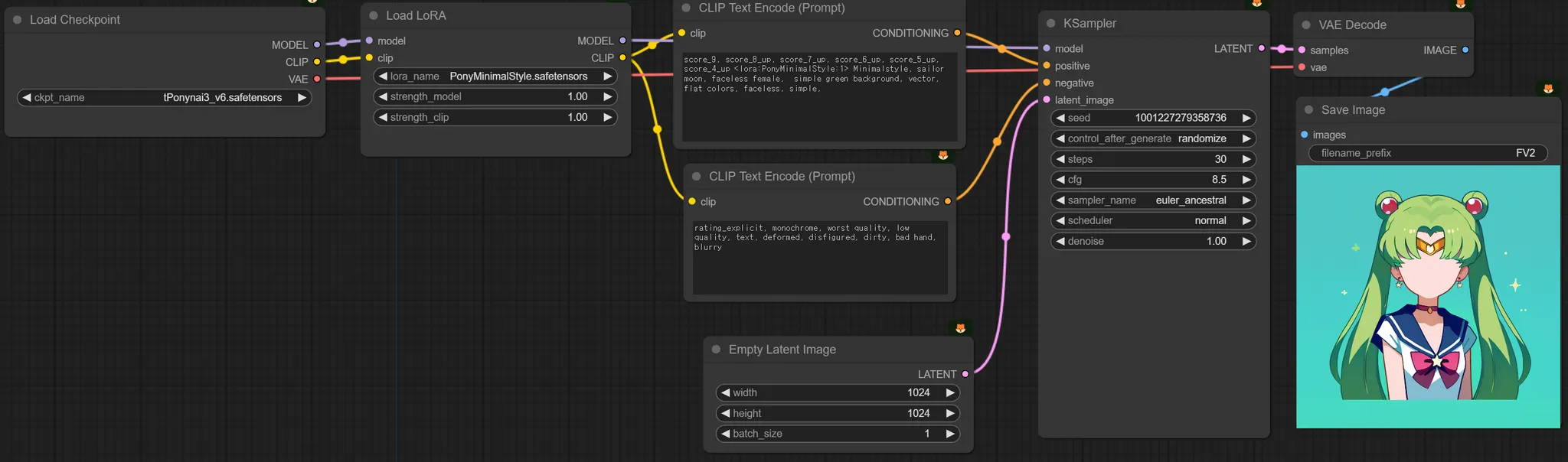1568x462 pixels.
Task: Collapse the KSampler node via its title dot
Action: [1051, 24]
